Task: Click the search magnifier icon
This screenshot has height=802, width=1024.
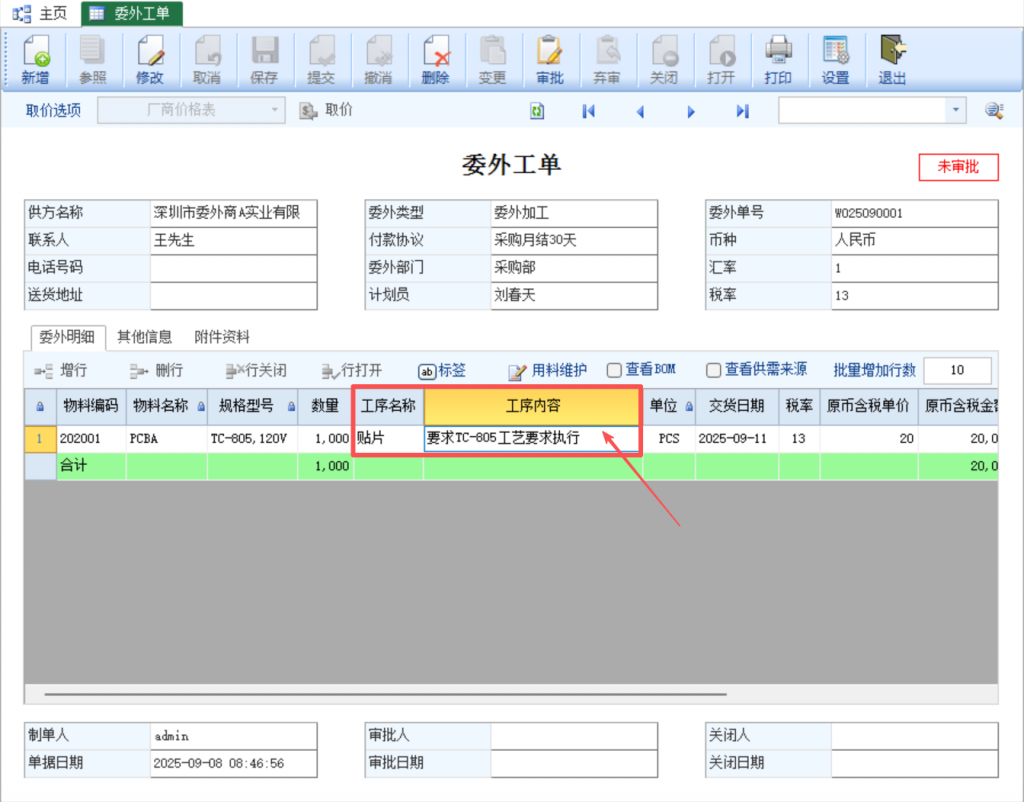Action: click(994, 110)
